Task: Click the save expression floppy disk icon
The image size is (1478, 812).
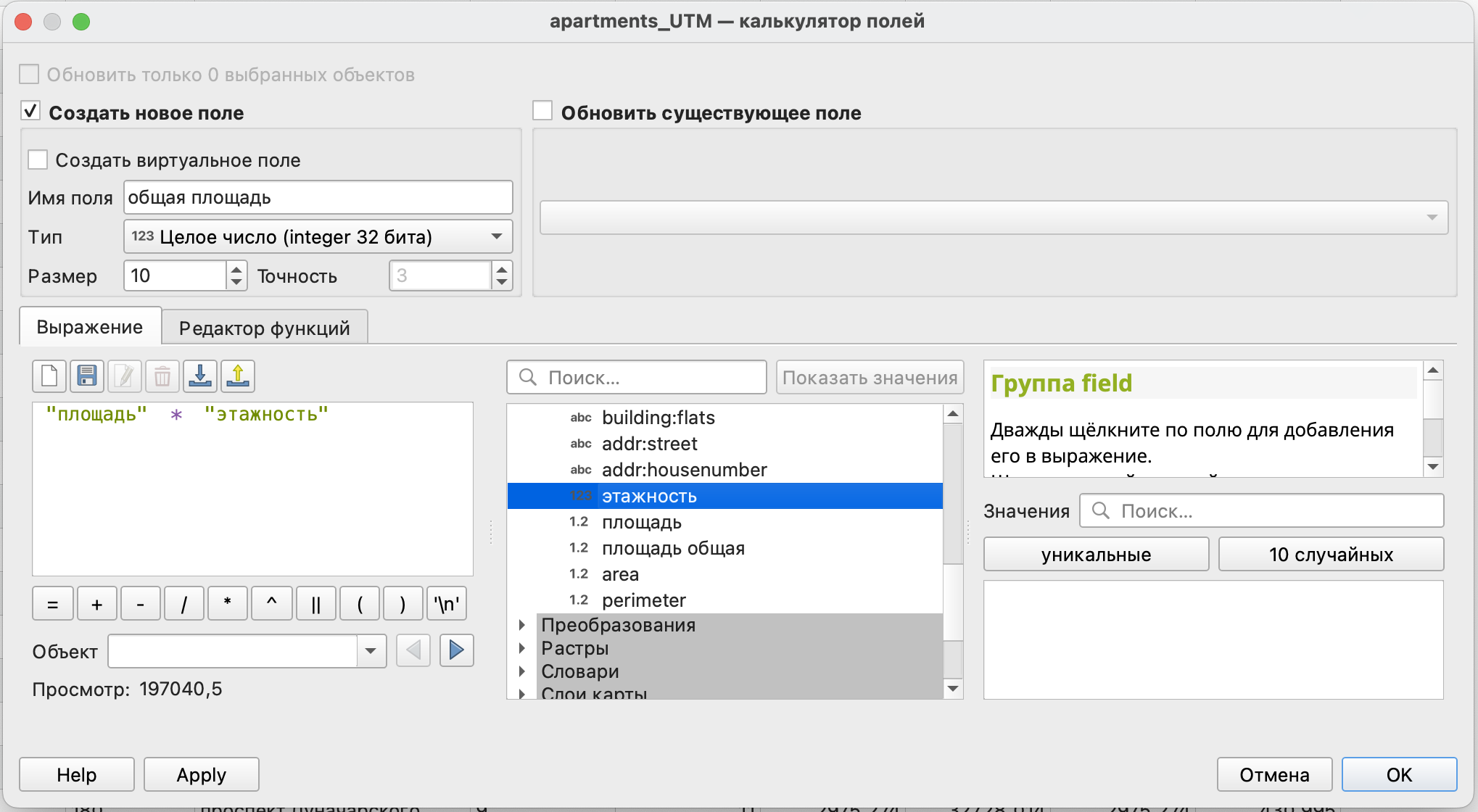Action: (x=87, y=376)
